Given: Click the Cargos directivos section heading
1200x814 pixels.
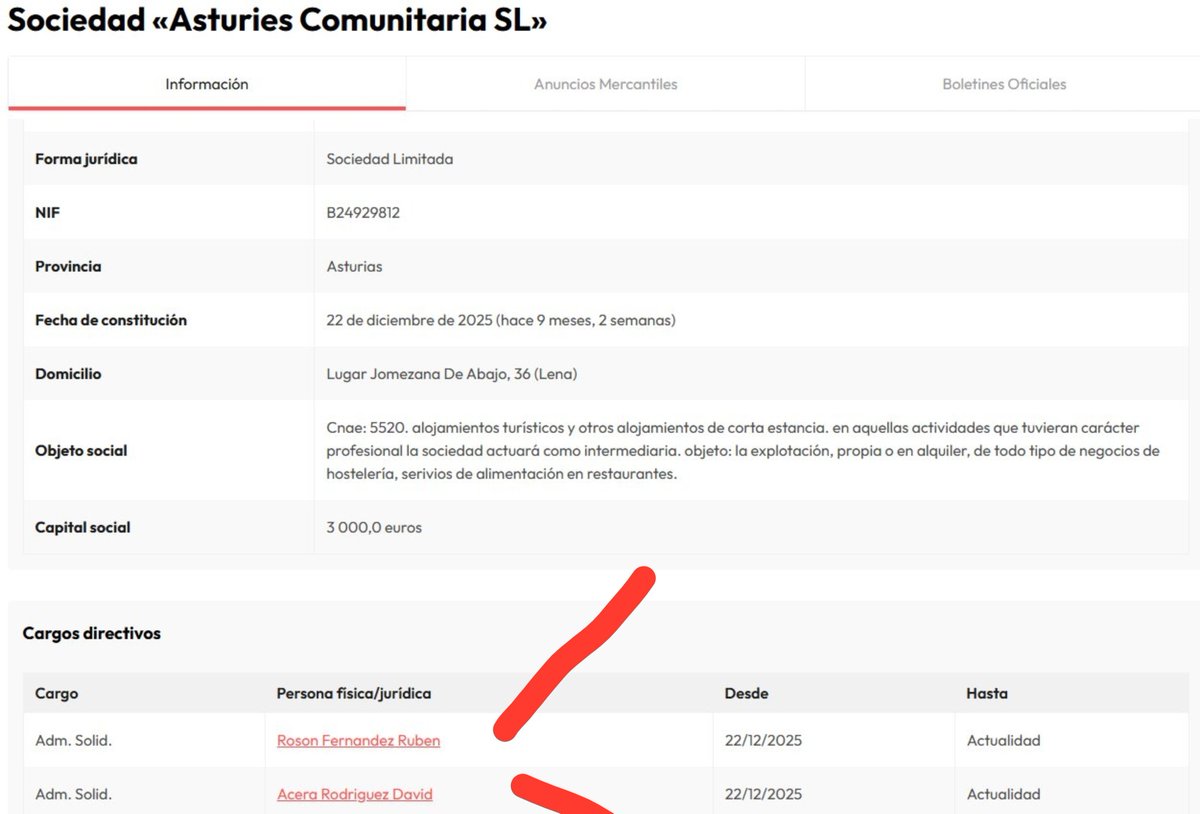Looking at the screenshot, I should pos(92,633).
